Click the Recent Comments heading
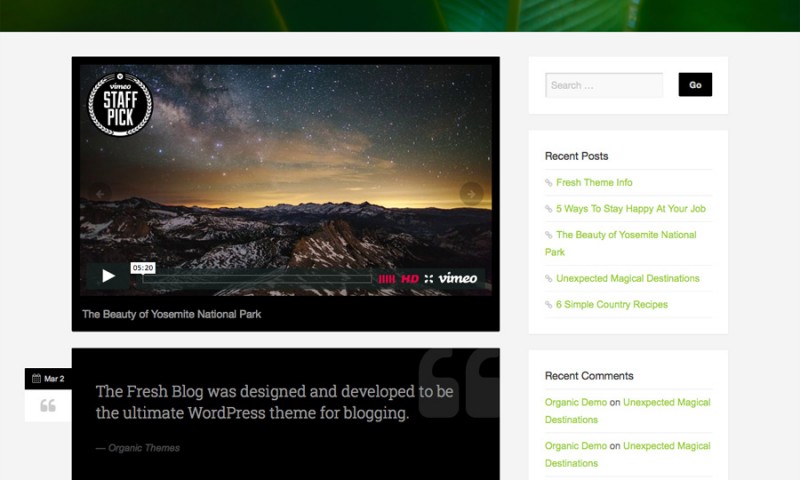The width and height of the screenshot is (800, 480). [589, 376]
